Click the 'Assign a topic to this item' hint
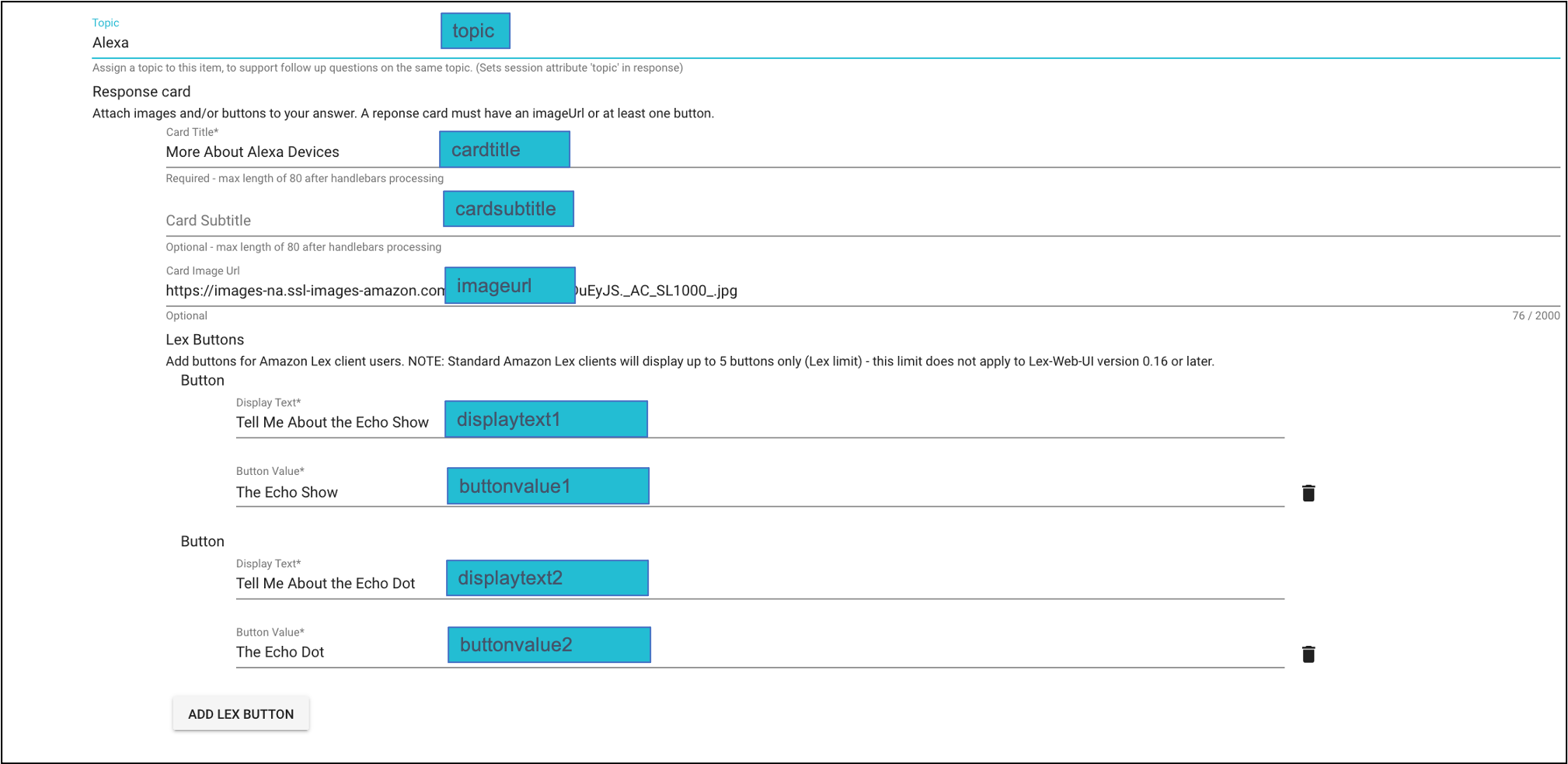 click(x=388, y=68)
